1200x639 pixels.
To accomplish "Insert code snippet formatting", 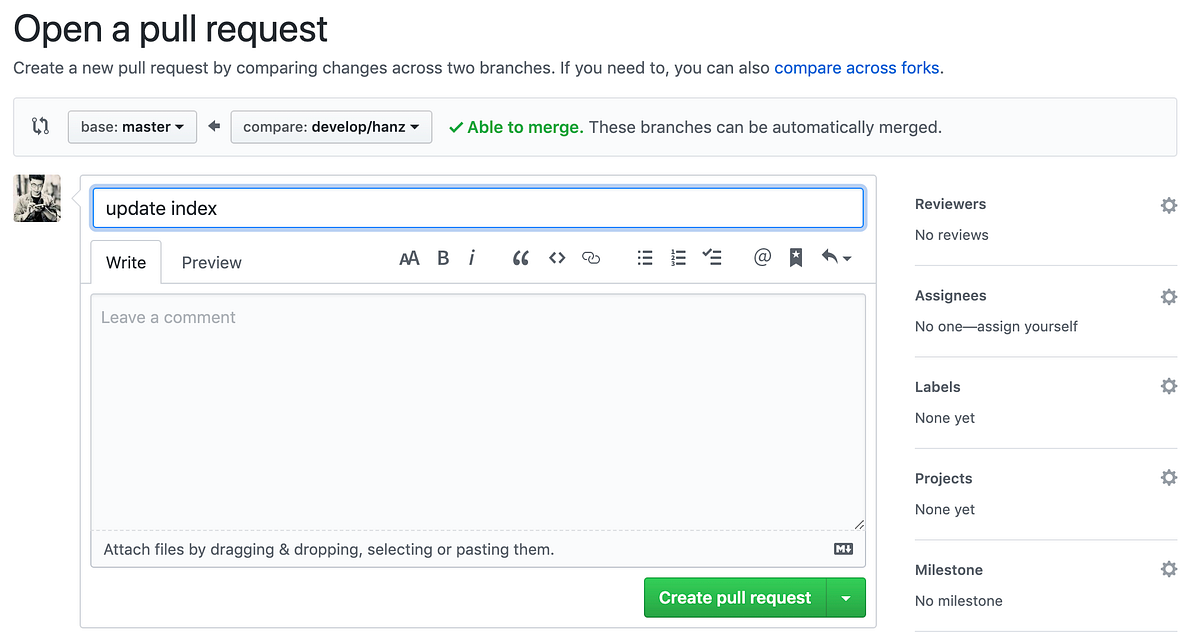I will [557, 258].
